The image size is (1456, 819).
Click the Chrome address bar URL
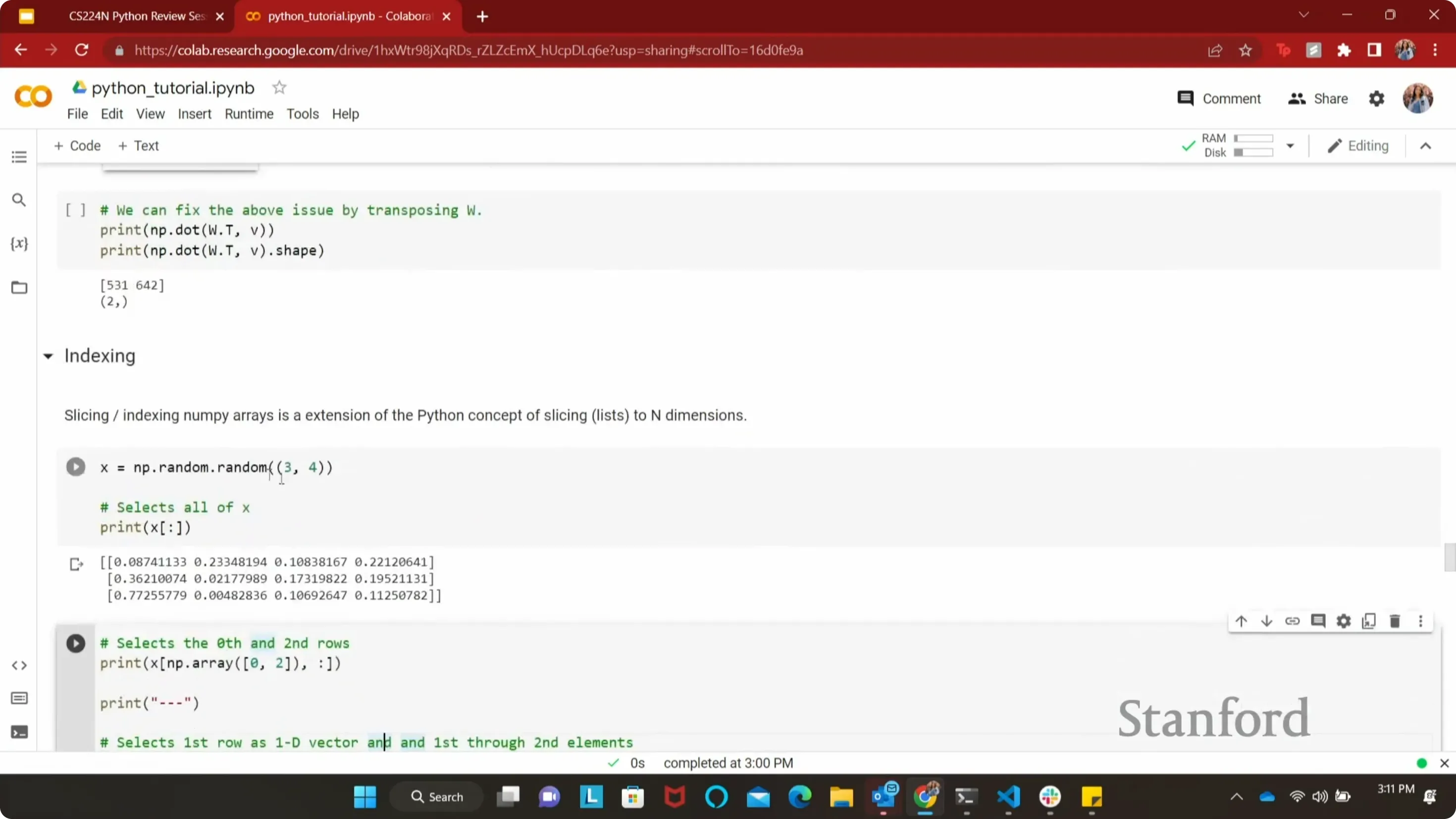click(468, 51)
